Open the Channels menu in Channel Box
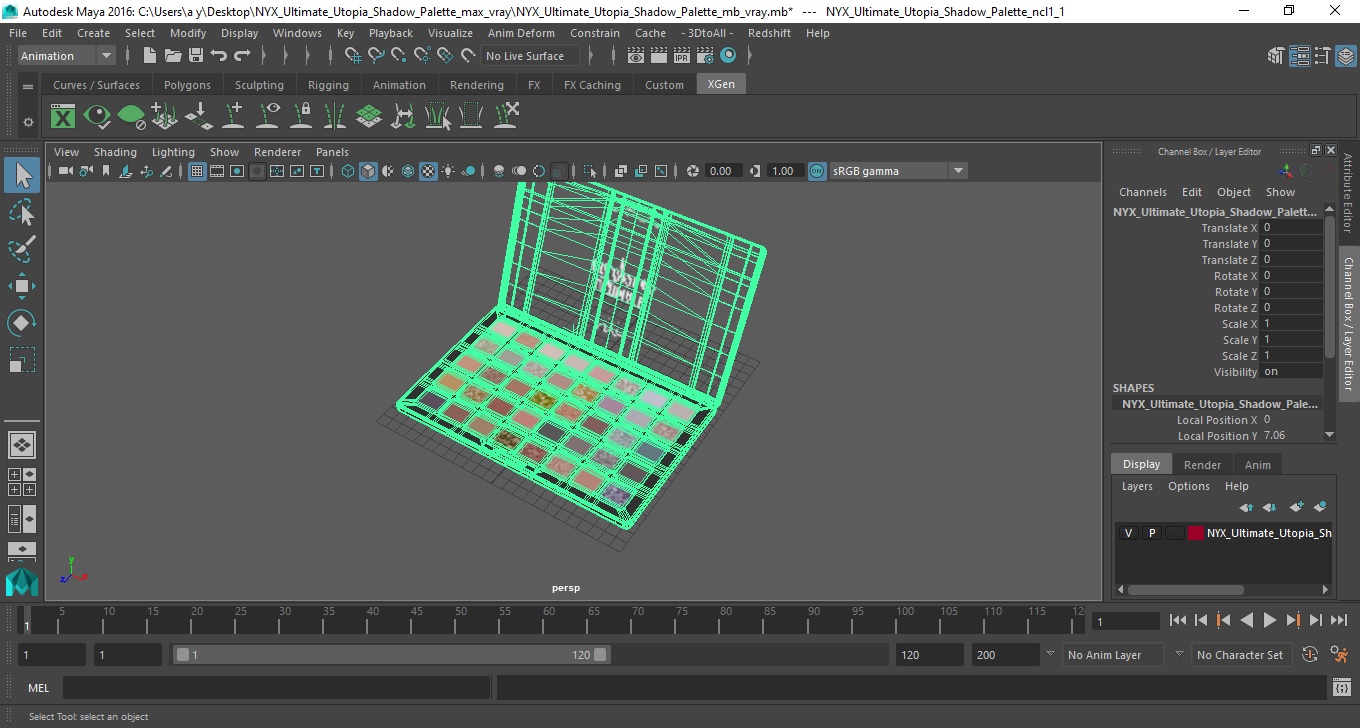 [1142, 192]
